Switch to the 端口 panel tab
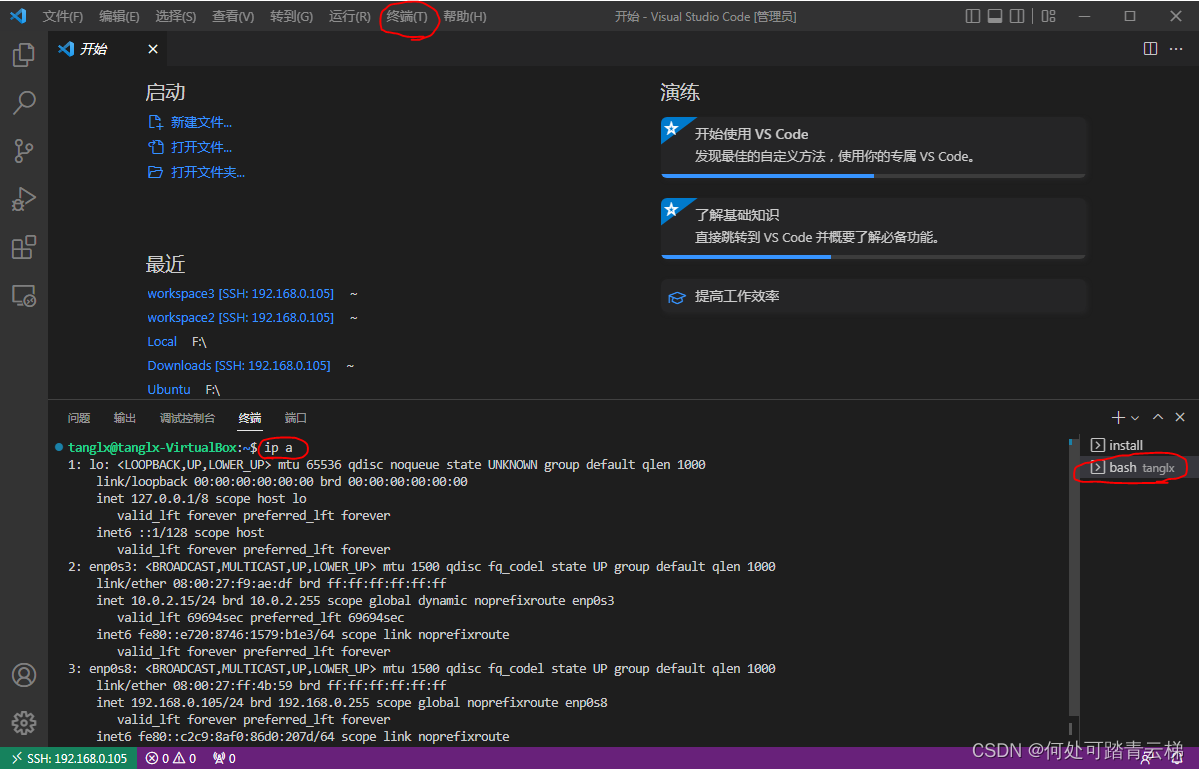The height and width of the screenshot is (770, 1199). pos(296,417)
